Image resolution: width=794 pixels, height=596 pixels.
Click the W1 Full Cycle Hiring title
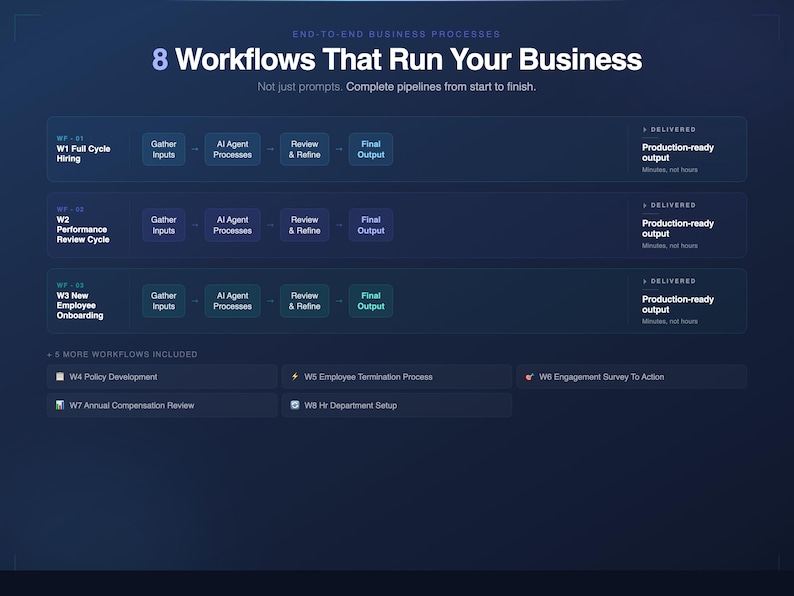coord(83,153)
